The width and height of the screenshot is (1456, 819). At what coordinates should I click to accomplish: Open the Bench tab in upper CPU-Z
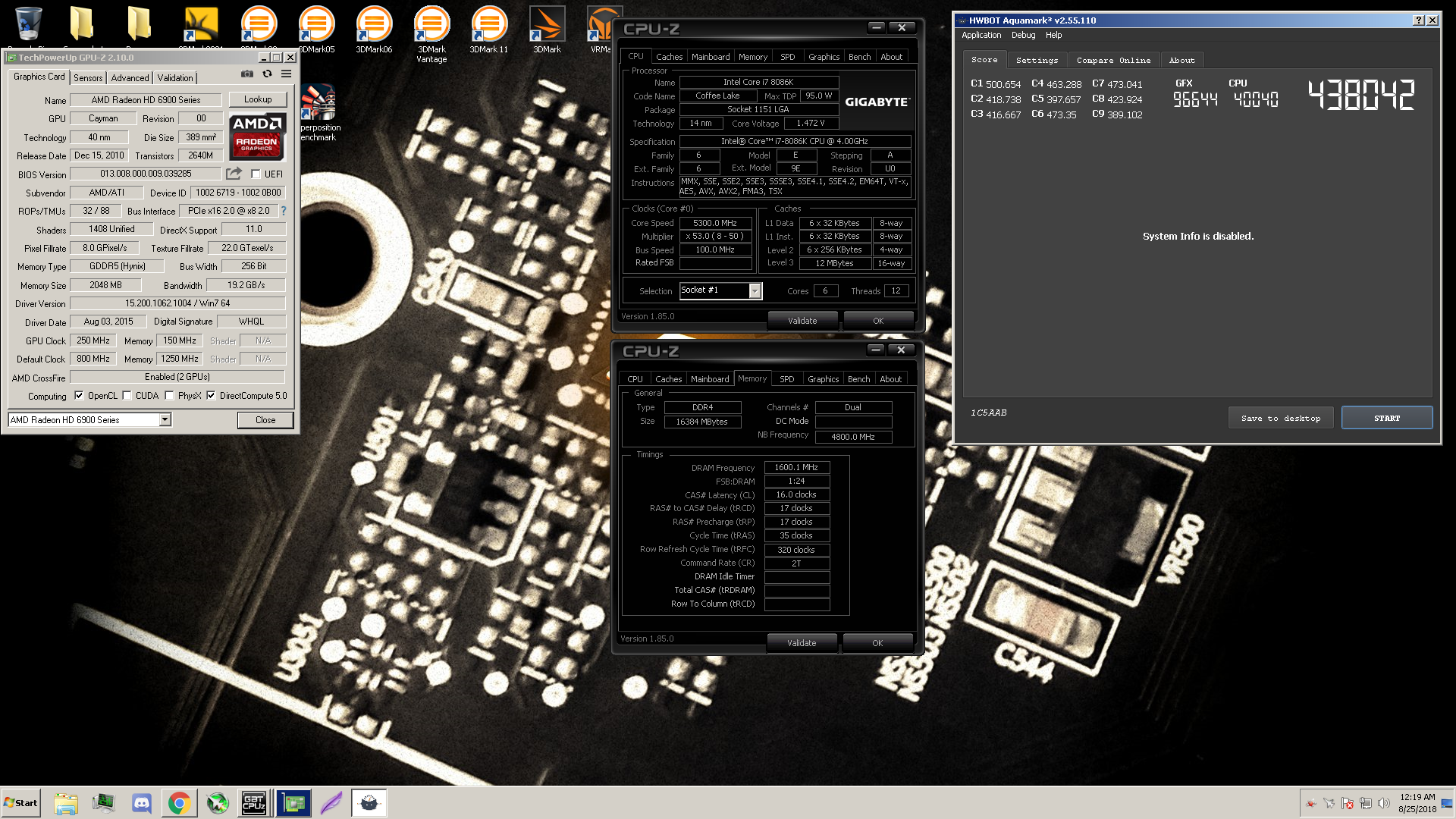859,57
